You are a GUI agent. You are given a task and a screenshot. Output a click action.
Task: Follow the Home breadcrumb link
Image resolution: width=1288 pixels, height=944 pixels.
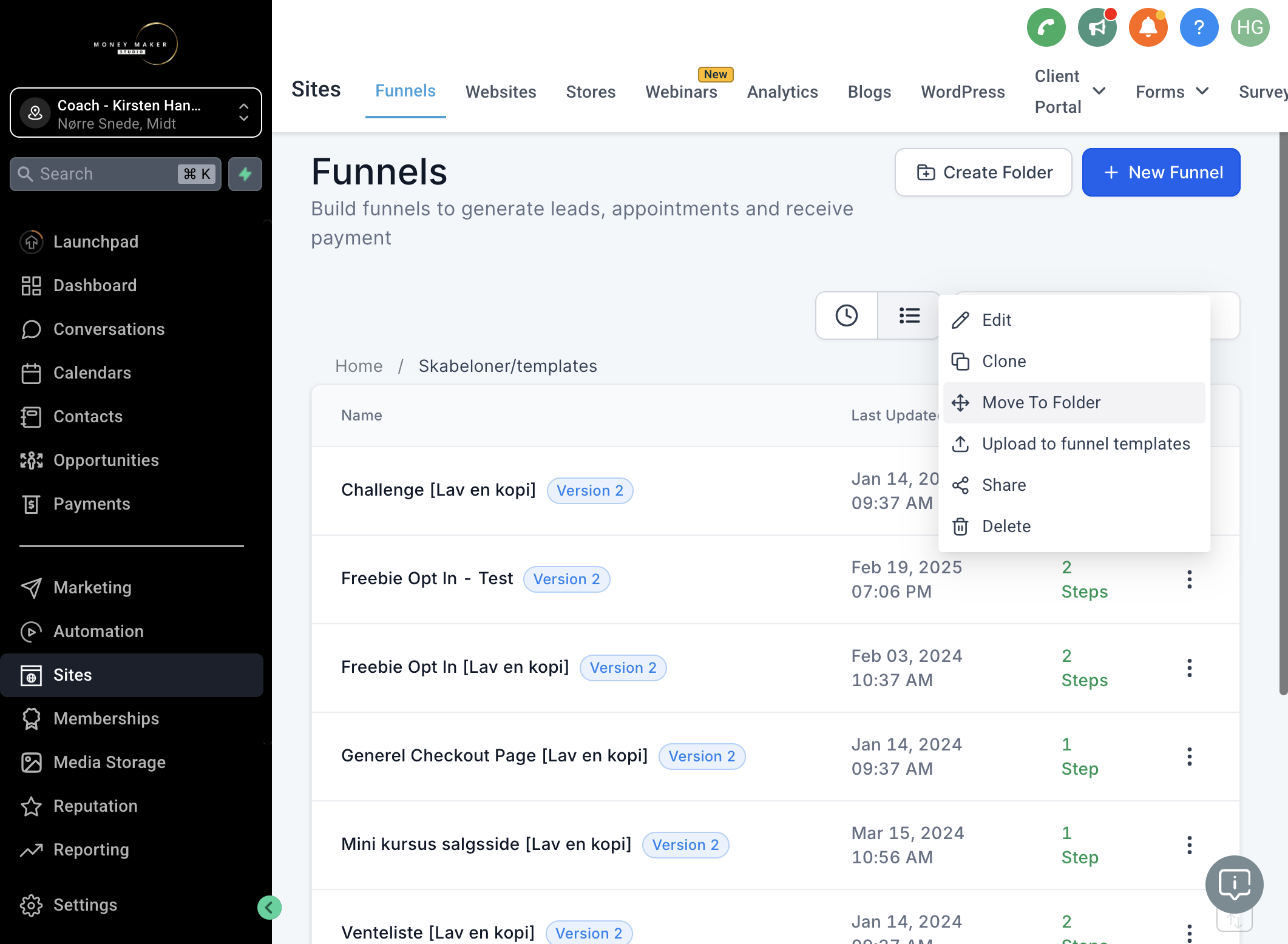pyautogui.click(x=359, y=366)
